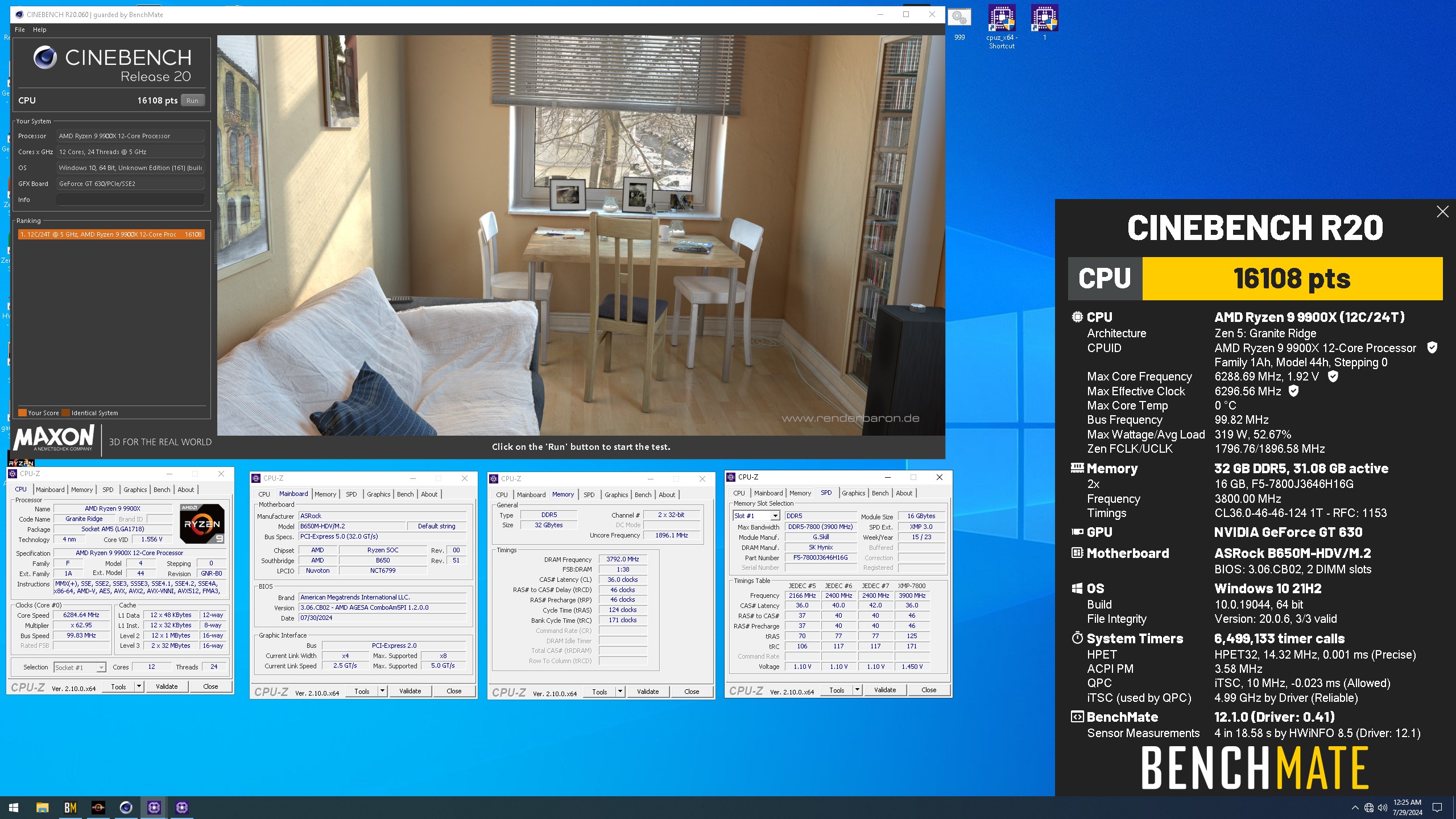
Task: Open the File menu in Cinebench
Action: [x=20, y=30]
